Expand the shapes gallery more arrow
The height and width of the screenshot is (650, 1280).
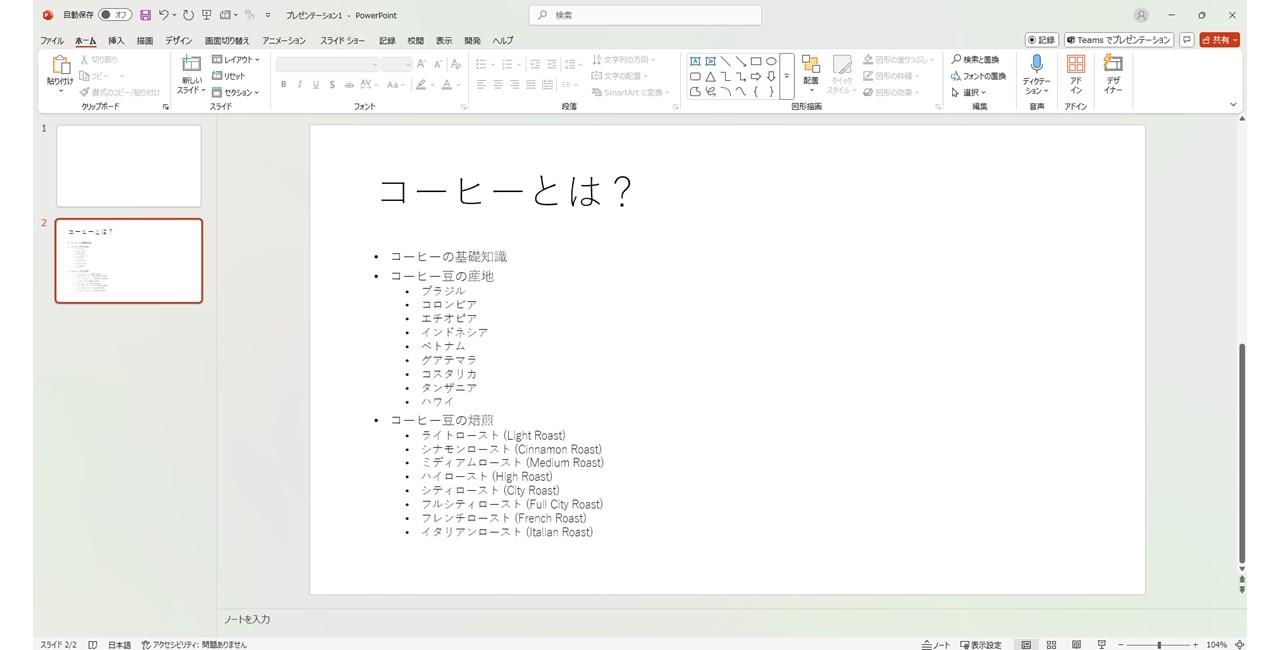pyautogui.click(x=787, y=76)
